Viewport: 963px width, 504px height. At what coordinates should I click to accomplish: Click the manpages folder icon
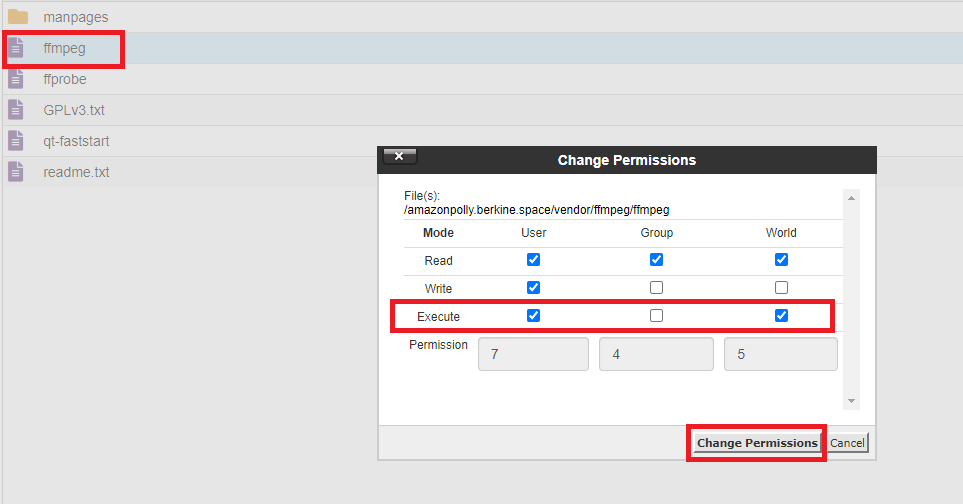[17, 17]
